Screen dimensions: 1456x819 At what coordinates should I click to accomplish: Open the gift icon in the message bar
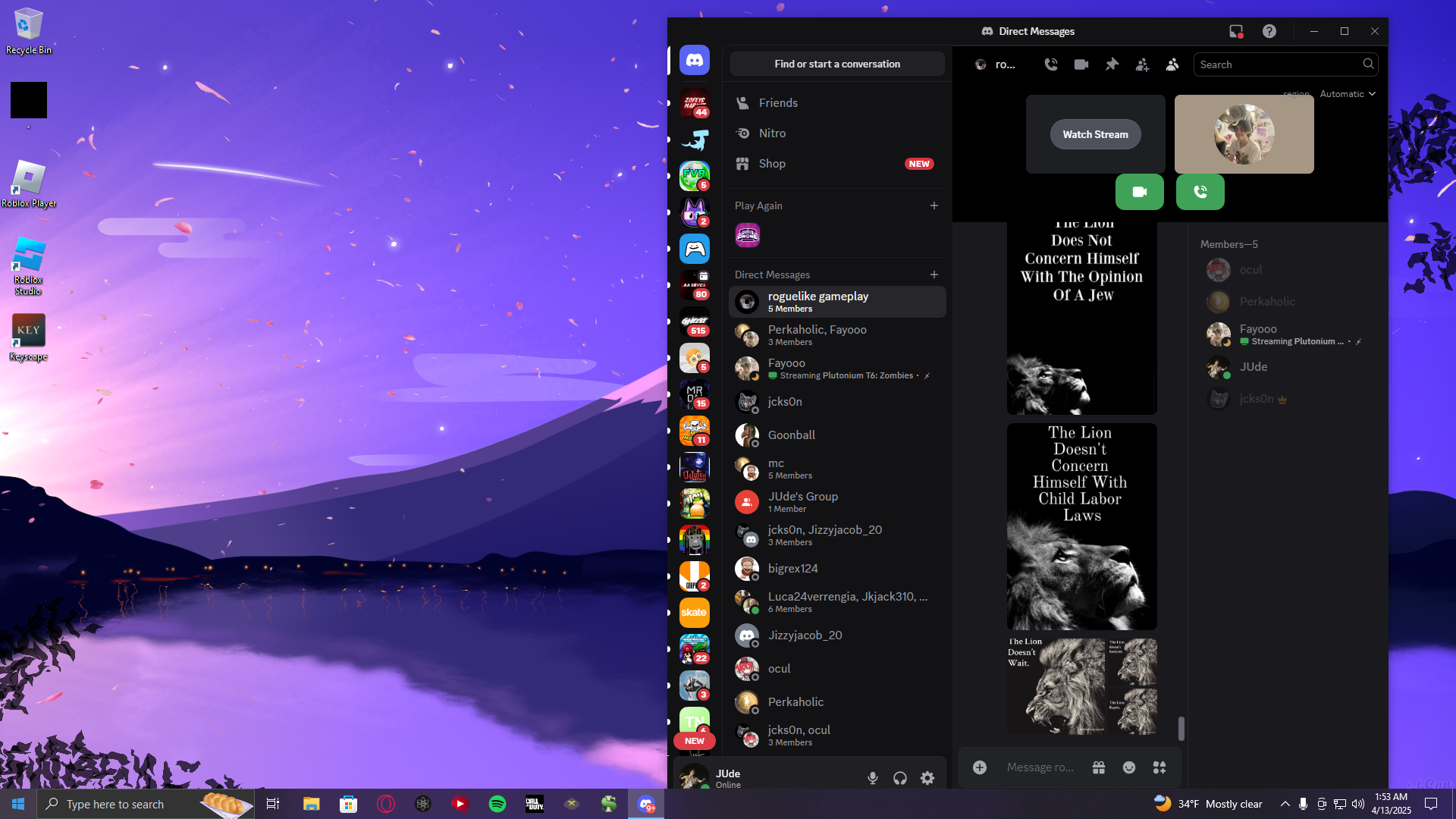coord(1099,767)
